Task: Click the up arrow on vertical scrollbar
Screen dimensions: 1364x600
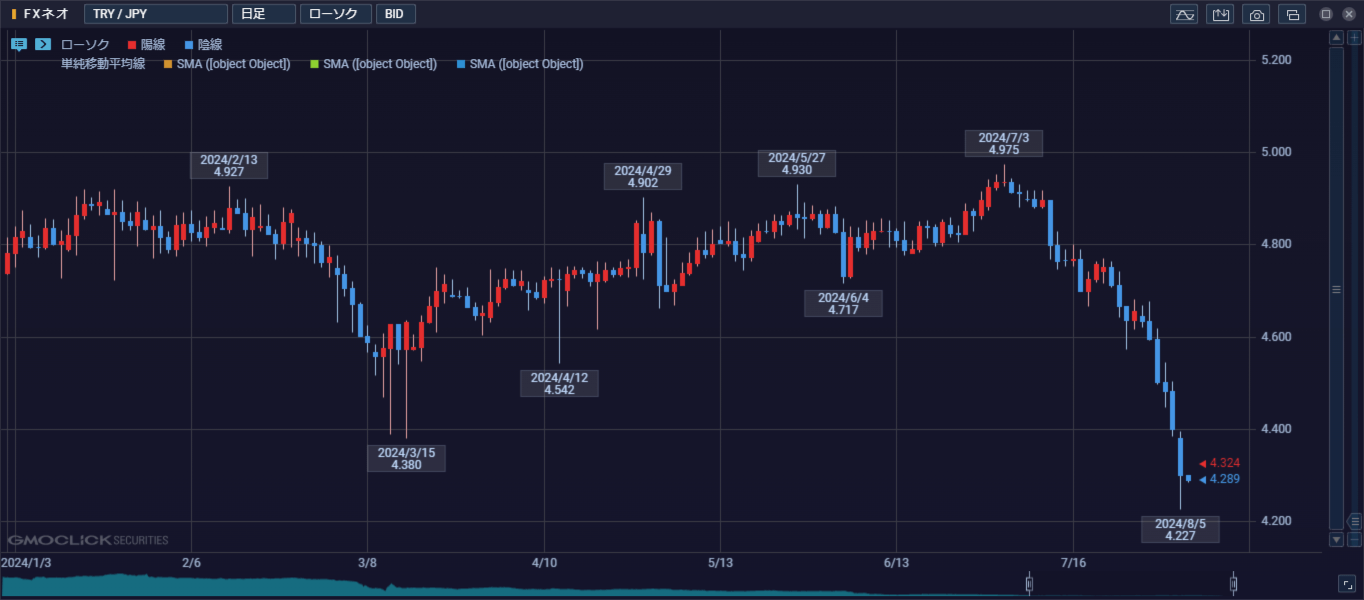Action: point(1335,38)
